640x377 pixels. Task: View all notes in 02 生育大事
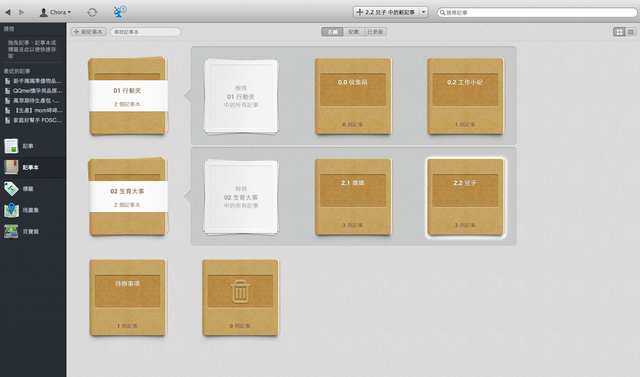(241, 197)
